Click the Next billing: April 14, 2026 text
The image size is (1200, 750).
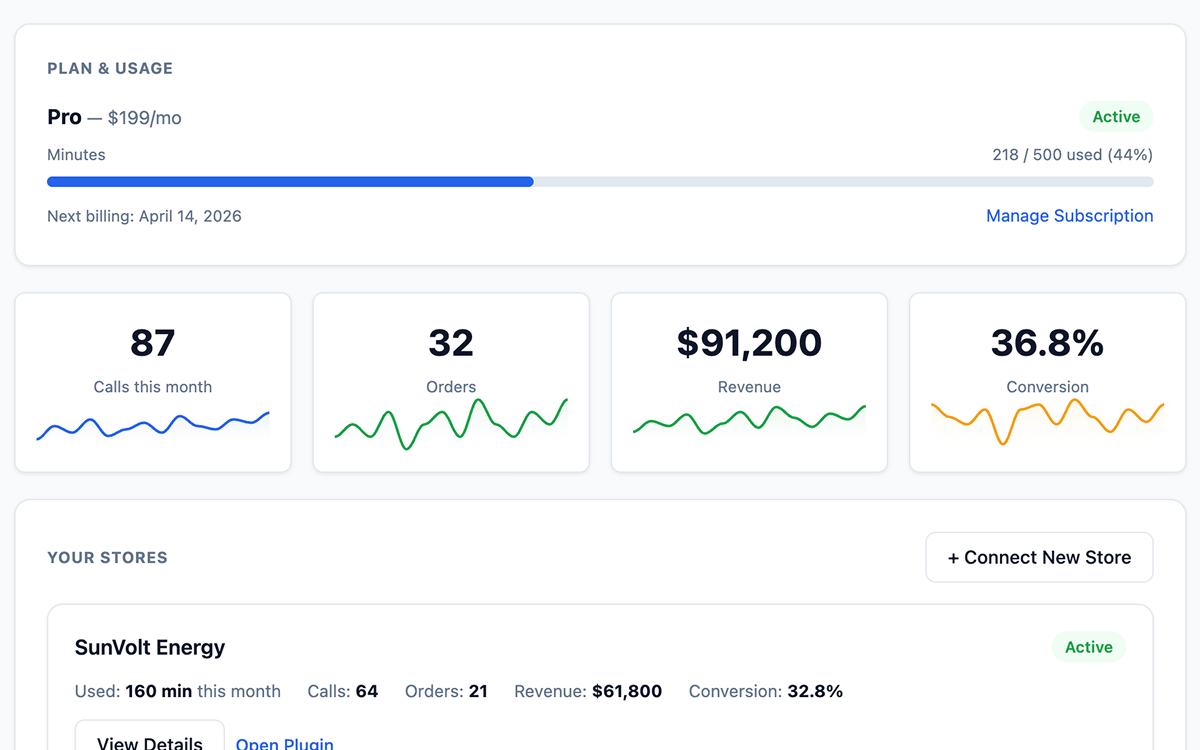(143, 215)
